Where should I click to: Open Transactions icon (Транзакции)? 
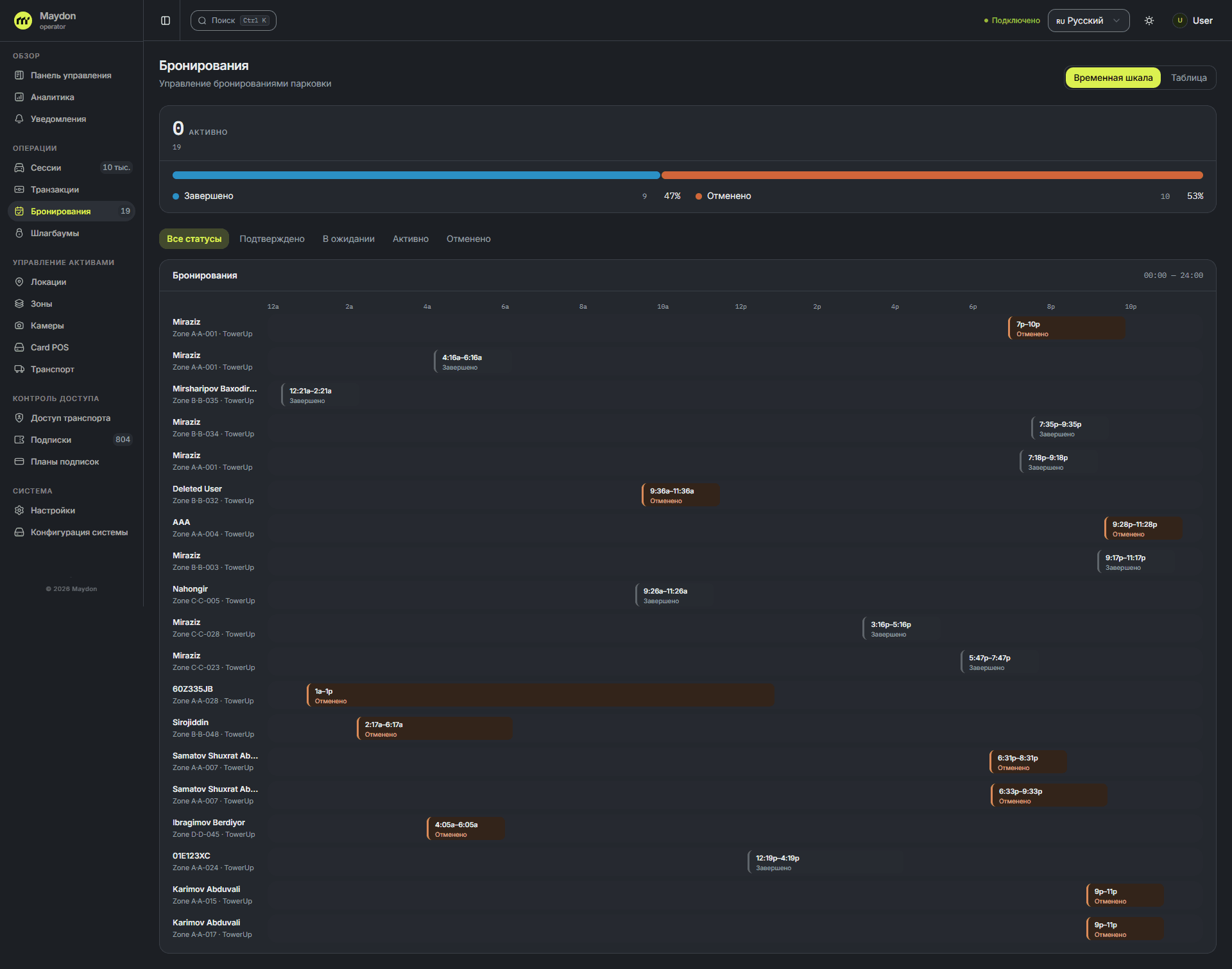point(19,189)
